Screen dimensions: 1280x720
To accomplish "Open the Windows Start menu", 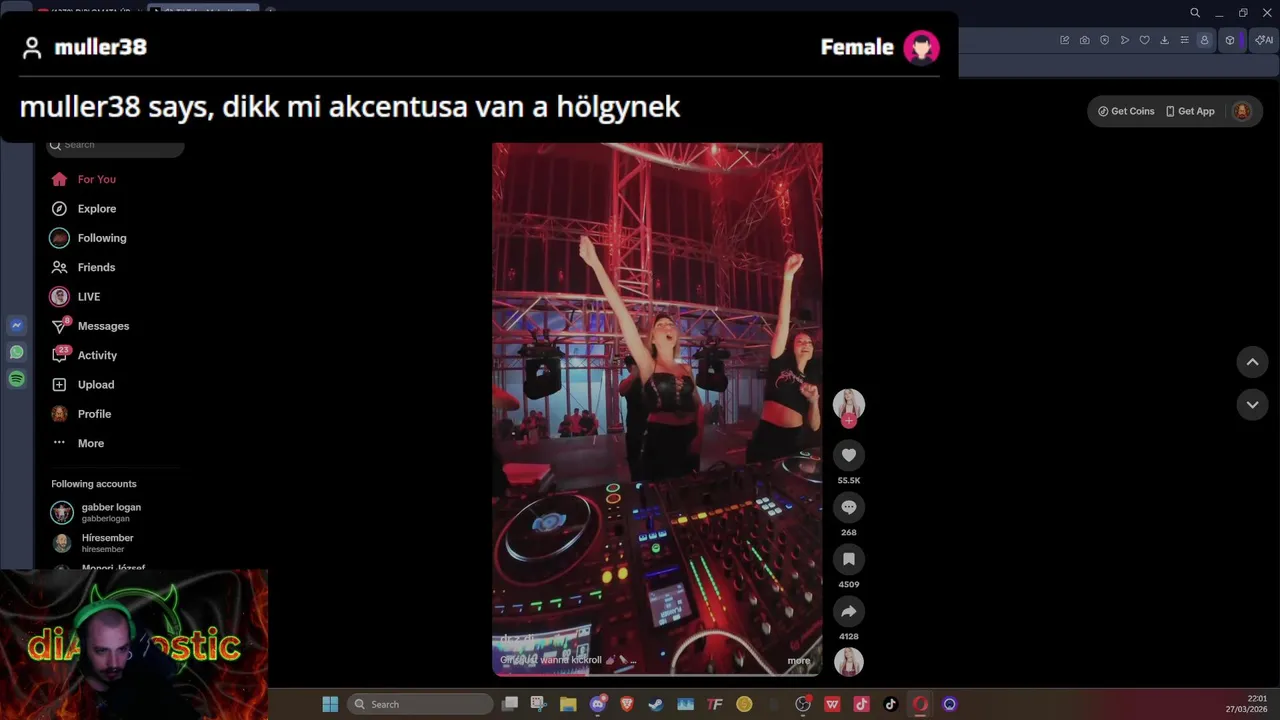I will pyautogui.click(x=330, y=704).
